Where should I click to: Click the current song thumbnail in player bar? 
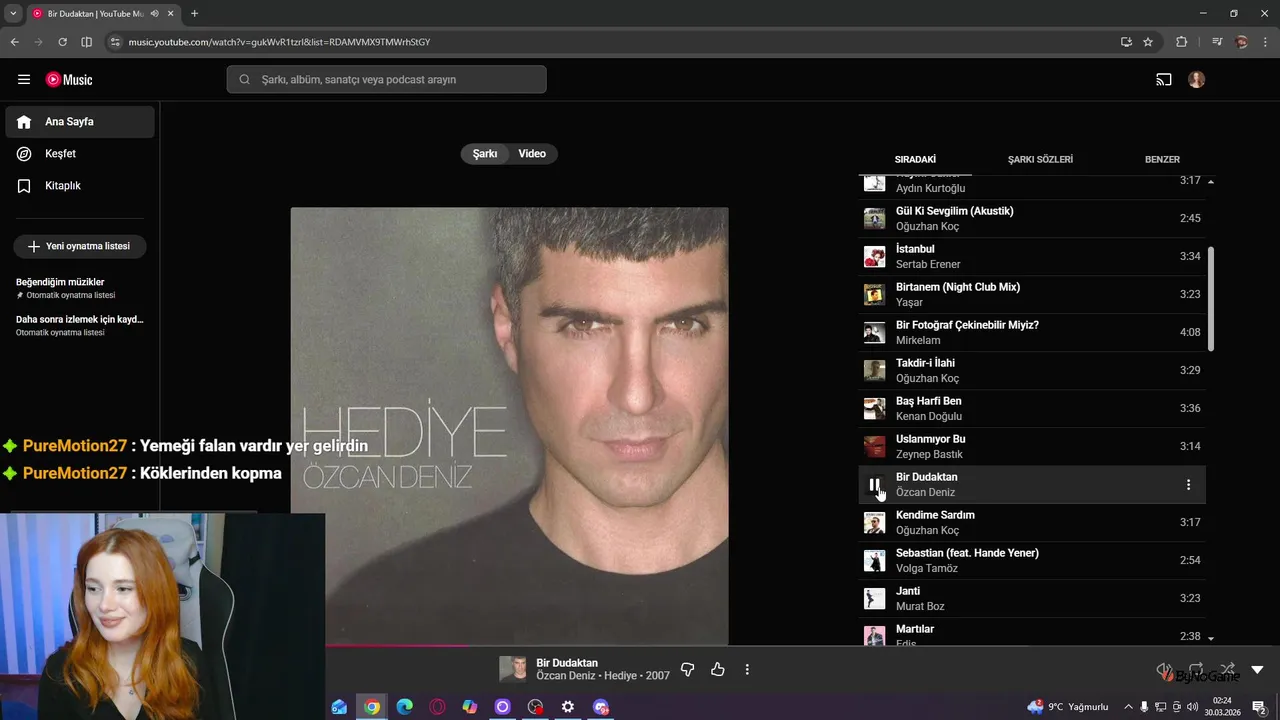[513, 670]
